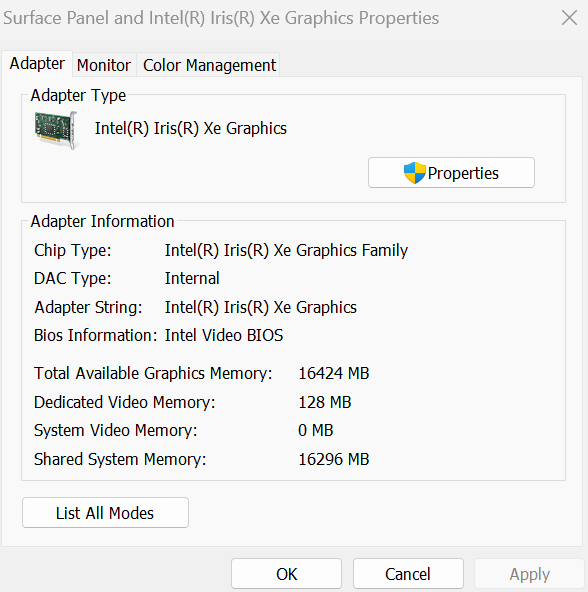Click the System Video Memory label

coord(116,431)
